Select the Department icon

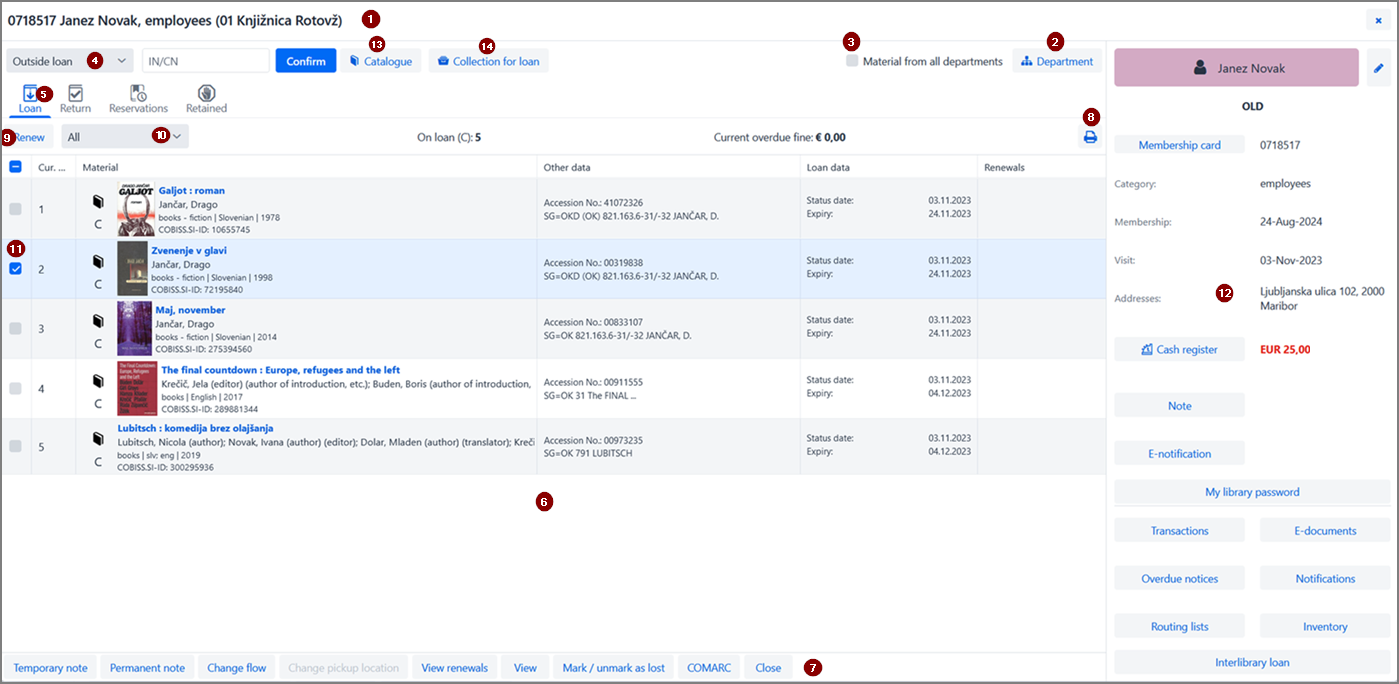[x=1056, y=60]
